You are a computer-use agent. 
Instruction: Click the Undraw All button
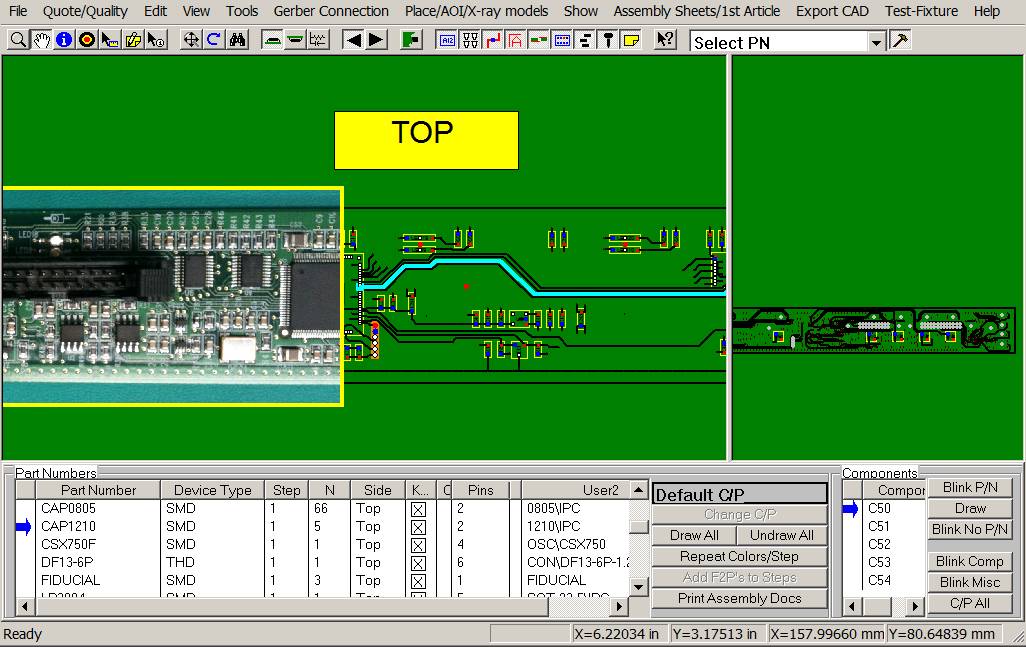(x=782, y=535)
